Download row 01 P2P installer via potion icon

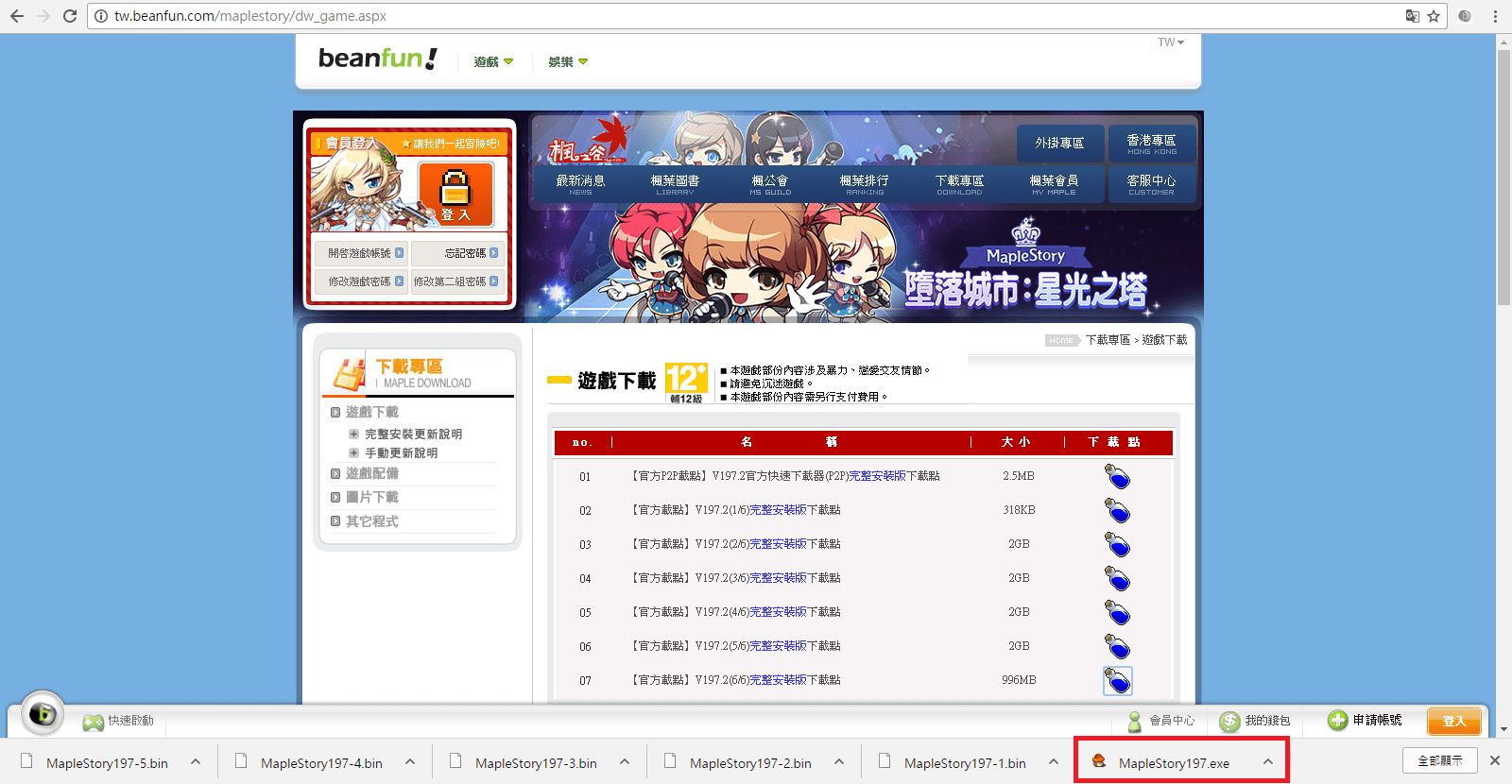point(1117,477)
